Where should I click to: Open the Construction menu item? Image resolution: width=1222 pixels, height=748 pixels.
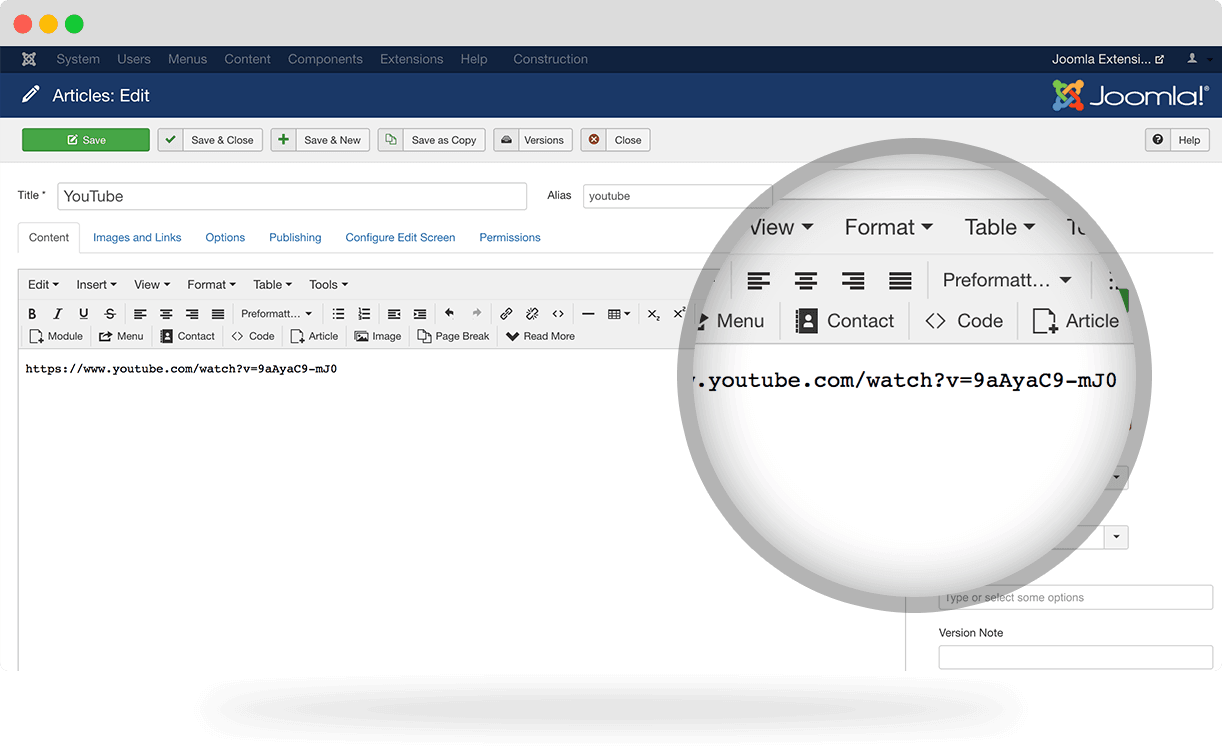(x=550, y=59)
